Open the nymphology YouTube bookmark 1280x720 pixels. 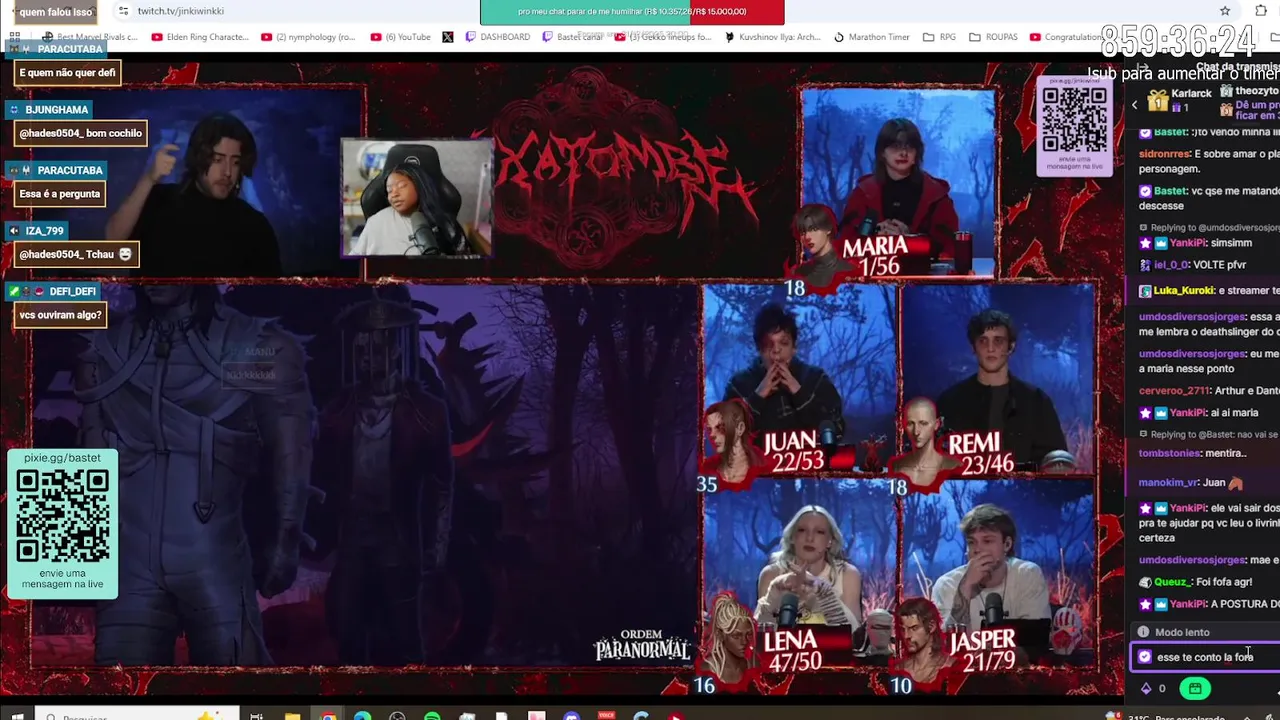tap(308, 37)
